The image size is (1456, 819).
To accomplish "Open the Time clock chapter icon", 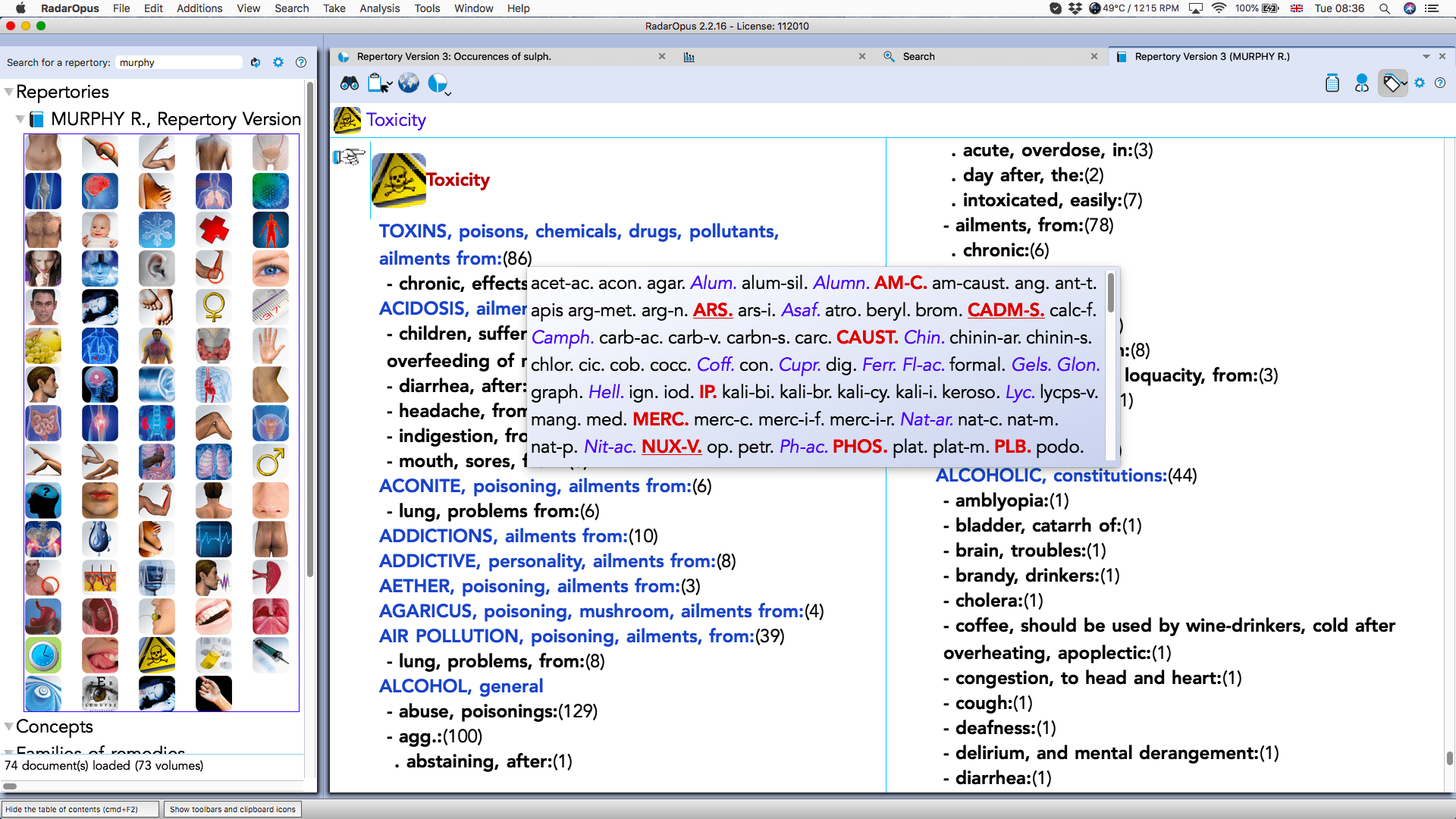I will [43, 655].
